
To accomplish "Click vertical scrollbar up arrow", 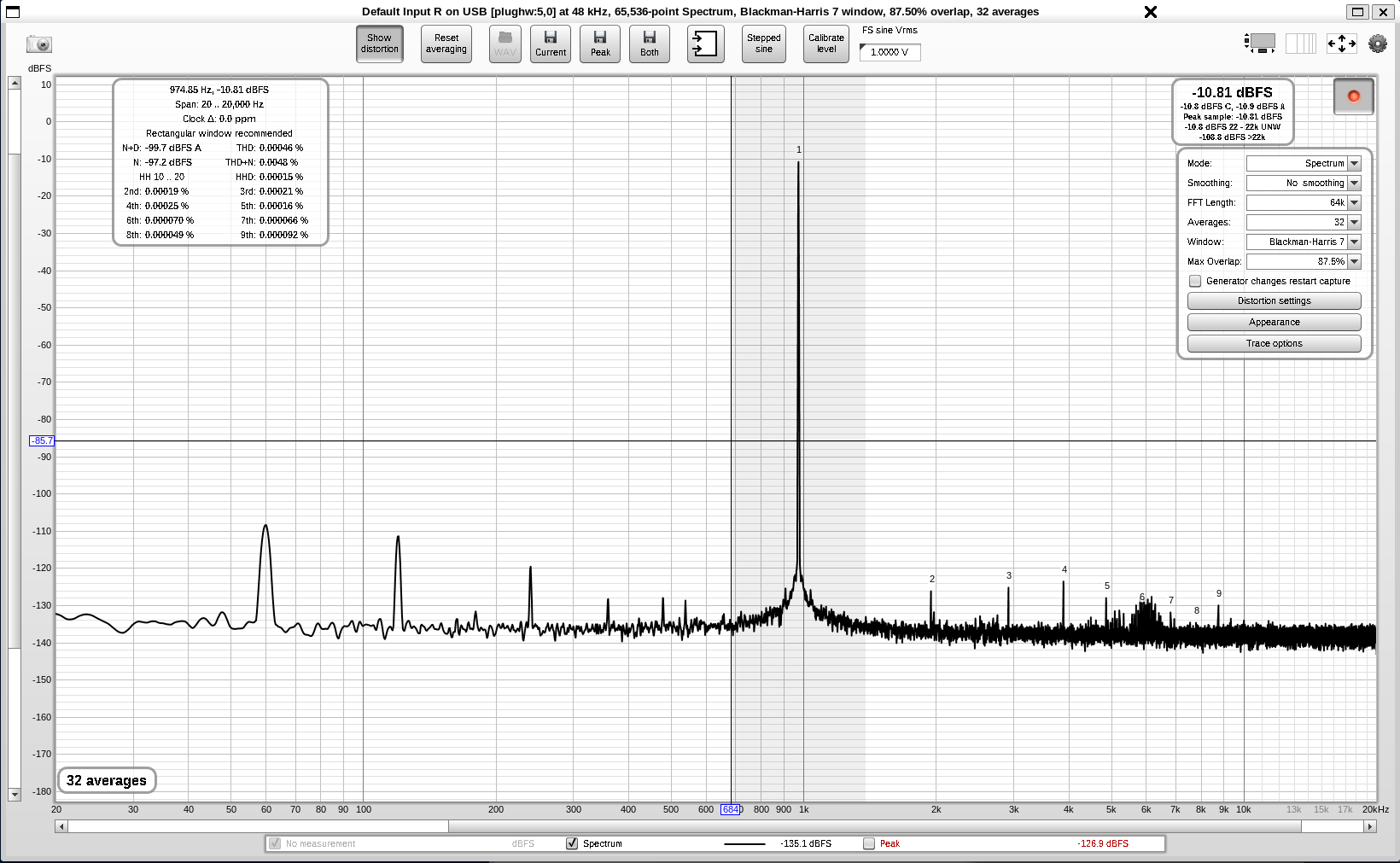I will pos(15,83).
